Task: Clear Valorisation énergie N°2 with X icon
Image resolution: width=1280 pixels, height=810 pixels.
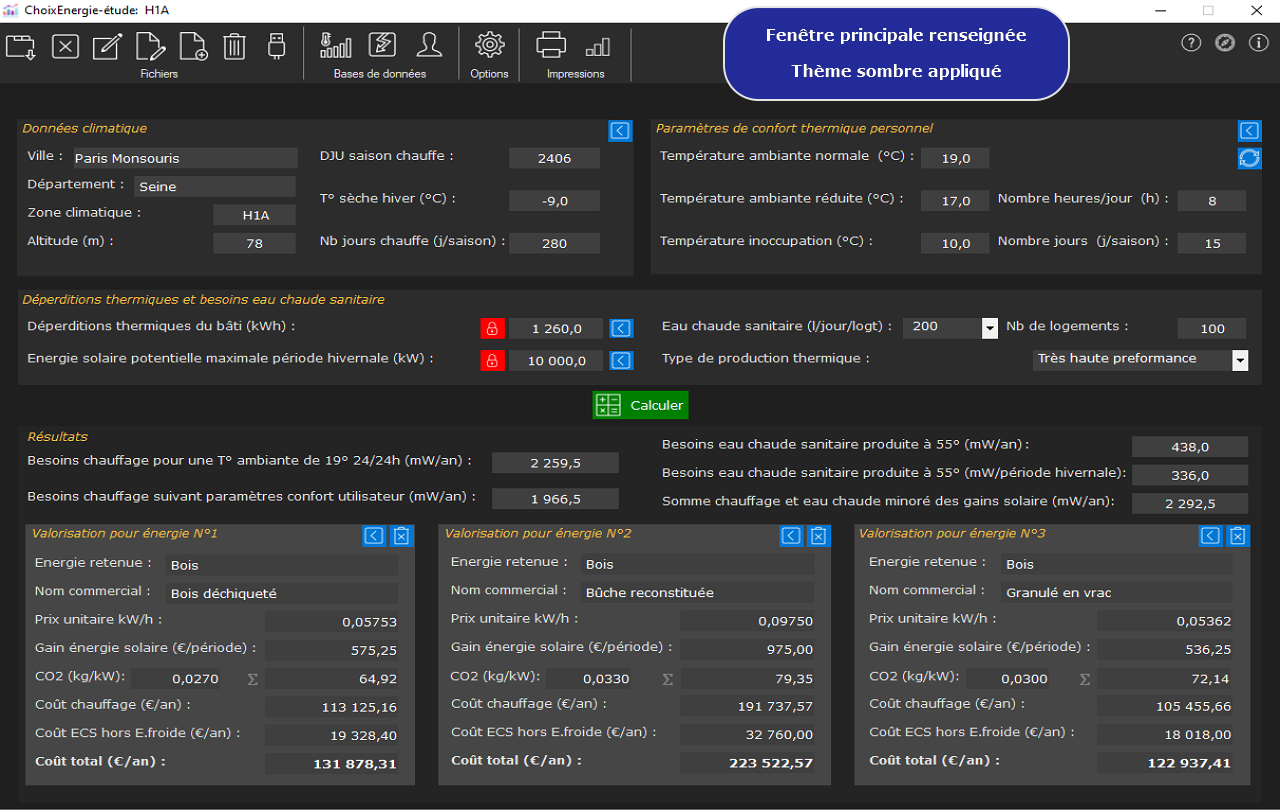Action: tap(818, 536)
